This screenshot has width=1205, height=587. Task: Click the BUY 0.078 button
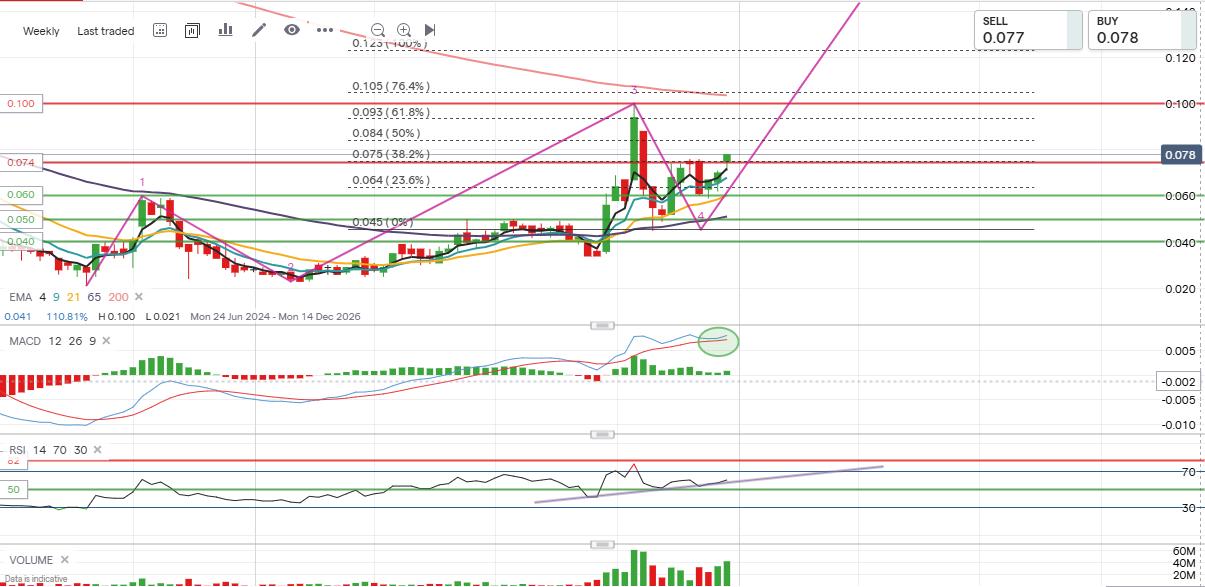(x=1142, y=30)
